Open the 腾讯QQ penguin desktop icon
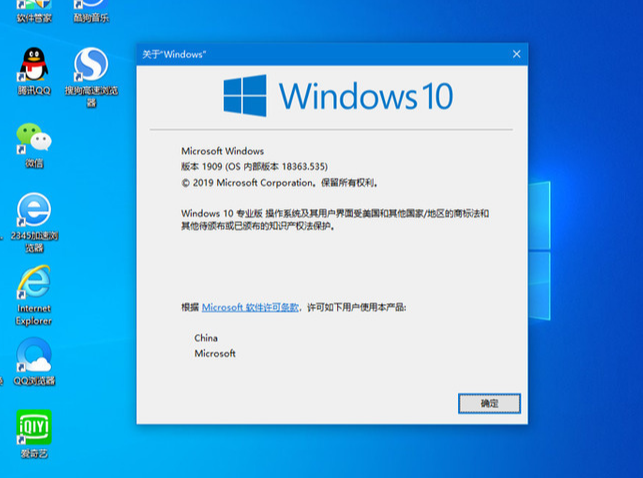The width and height of the screenshot is (643, 478). (34, 71)
